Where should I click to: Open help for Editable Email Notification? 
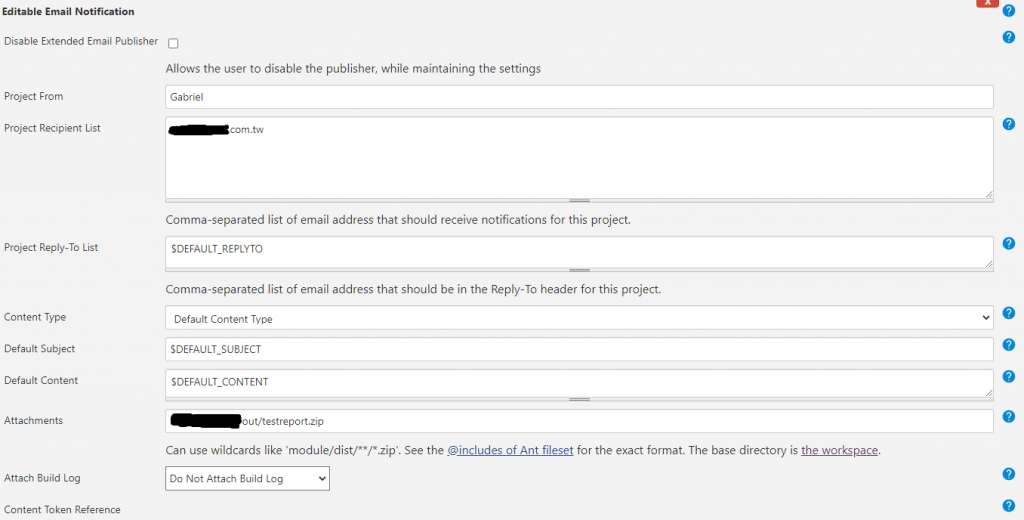click(1008, 11)
